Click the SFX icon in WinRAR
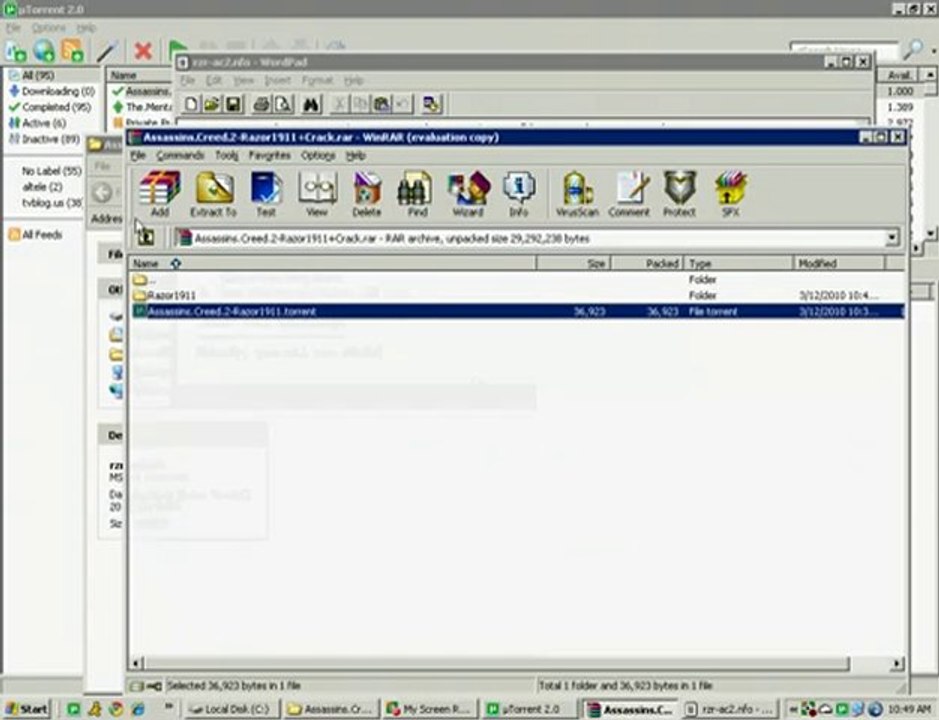Screen dimensions: 939x720 [731, 193]
